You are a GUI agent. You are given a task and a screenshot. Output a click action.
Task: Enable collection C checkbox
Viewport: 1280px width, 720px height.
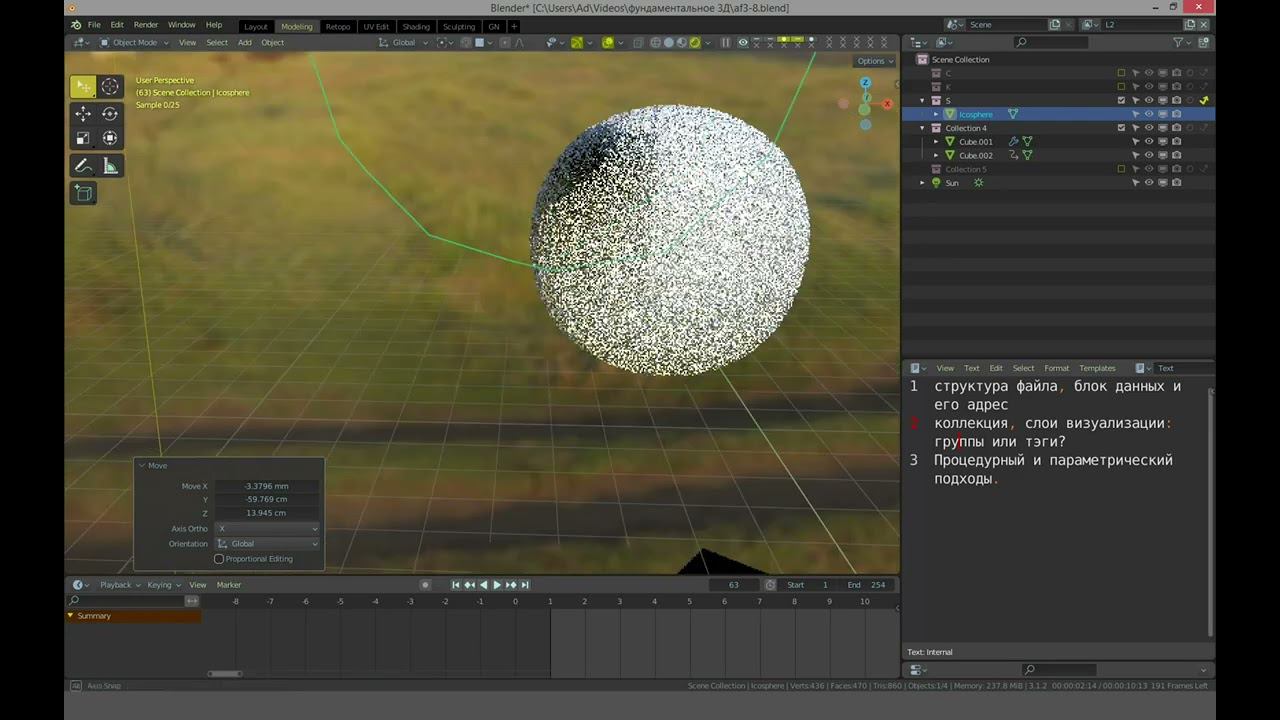pos(1121,73)
